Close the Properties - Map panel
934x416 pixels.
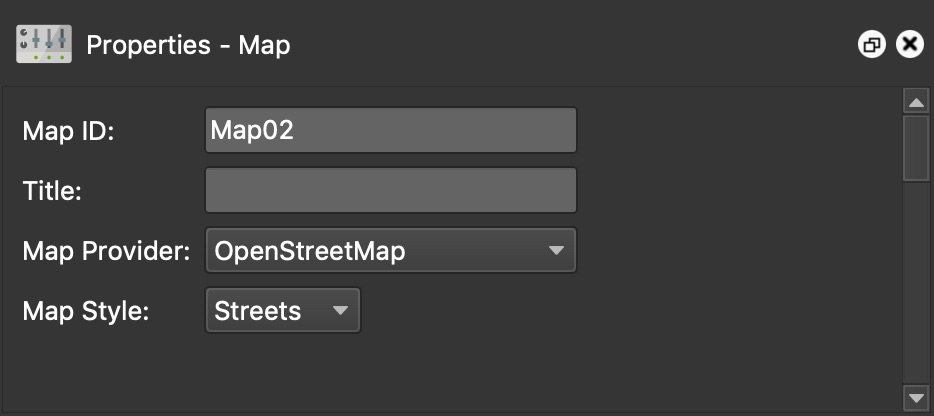coord(909,45)
